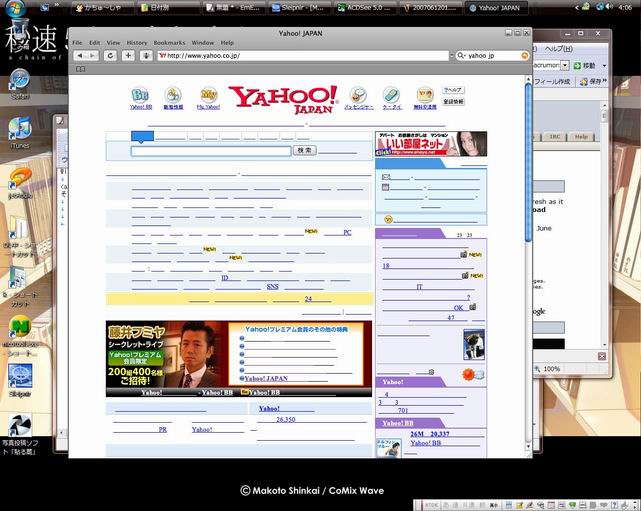Click Safari's blue vertical scrollbar thumb
This screenshot has width=641, height=511.
528,163
